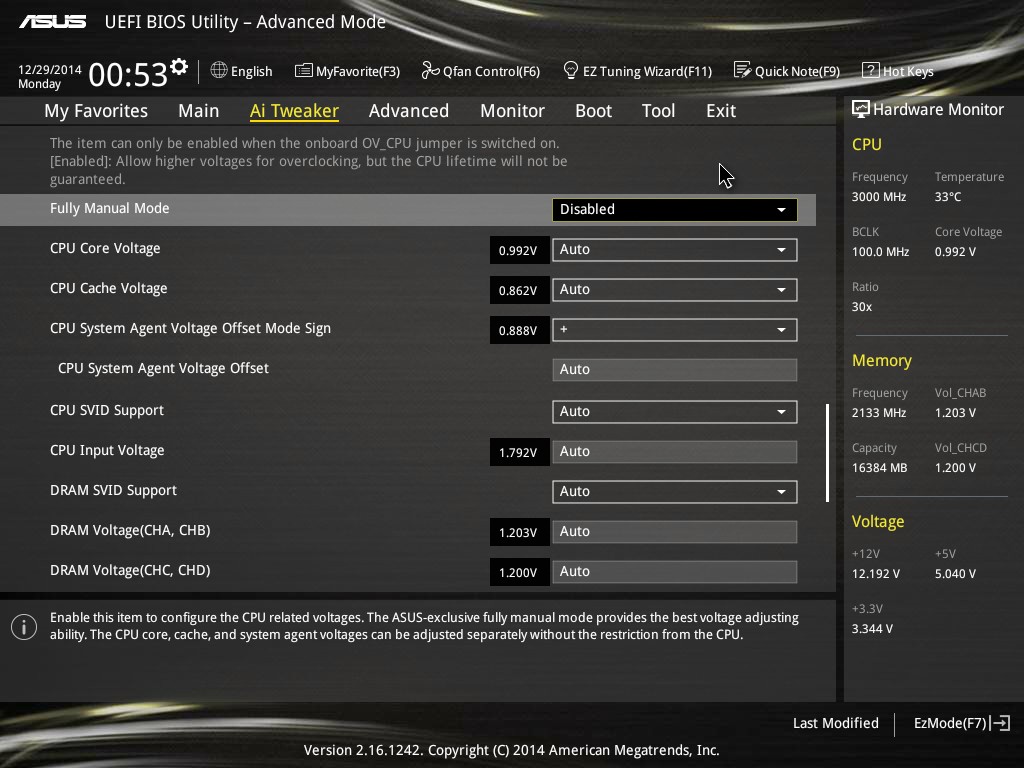The height and width of the screenshot is (768, 1024).
Task: Show Hot Keys list
Action: point(898,71)
